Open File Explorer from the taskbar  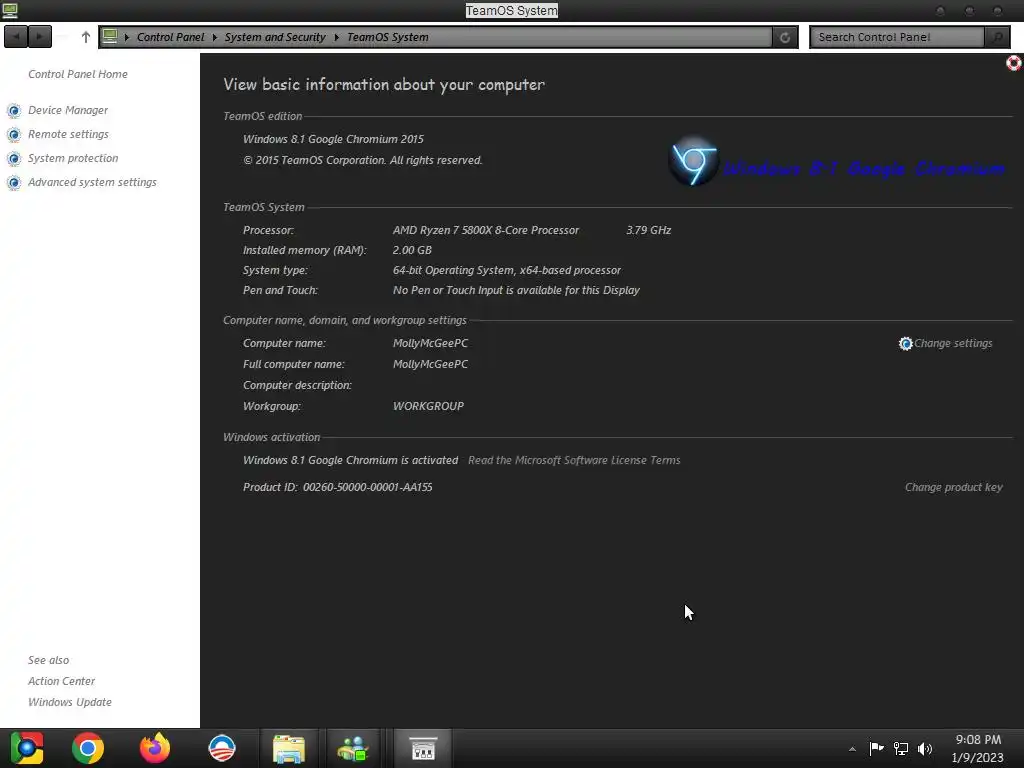(289, 749)
